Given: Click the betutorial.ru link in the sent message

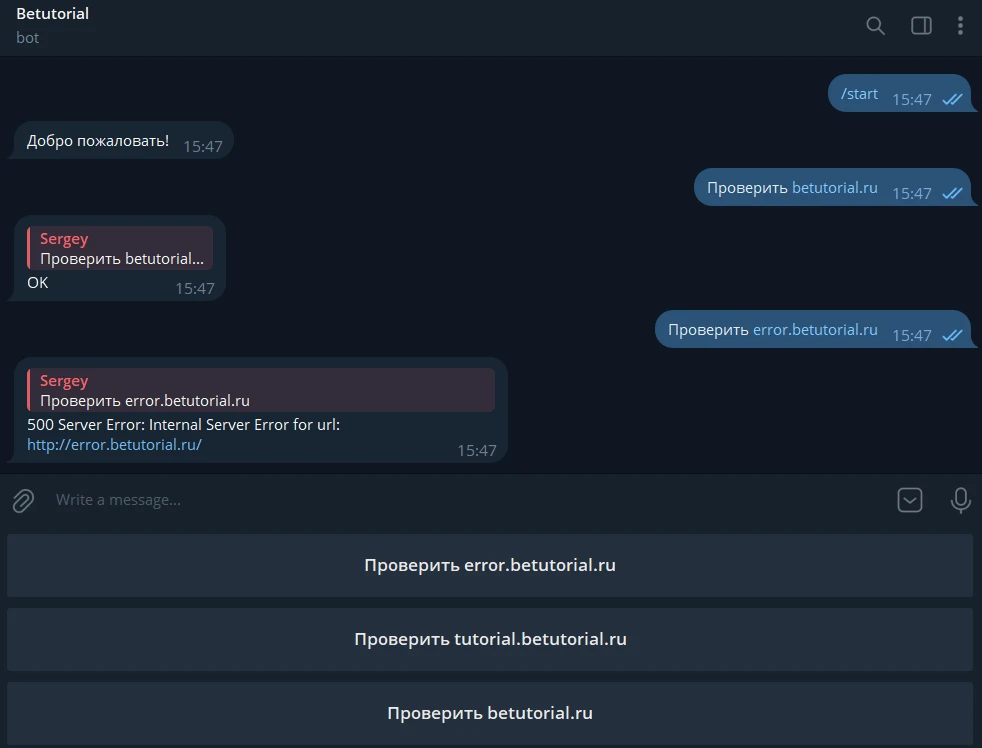Looking at the screenshot, I should [x=834, y=187].
